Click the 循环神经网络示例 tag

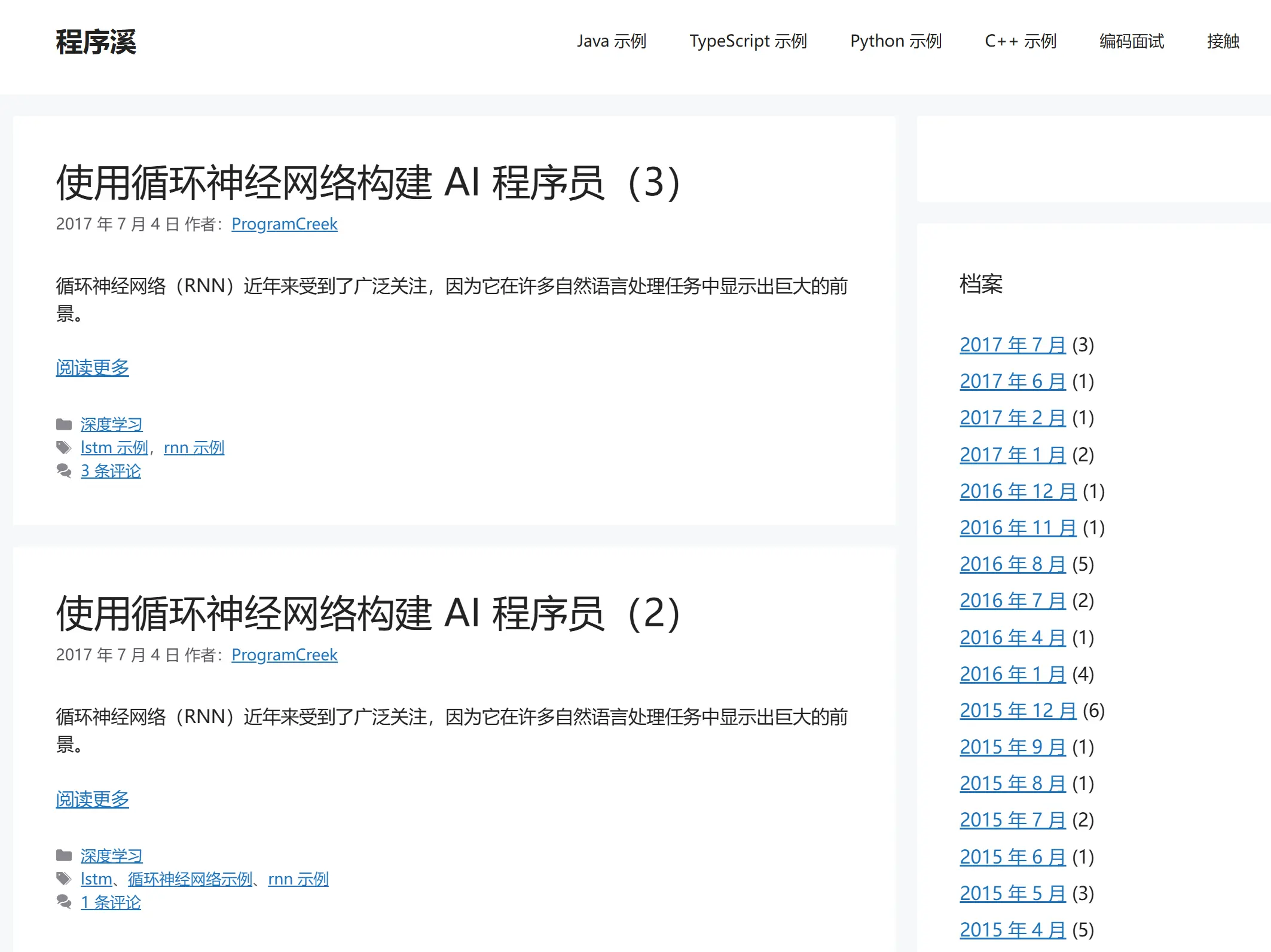(190, 879)
